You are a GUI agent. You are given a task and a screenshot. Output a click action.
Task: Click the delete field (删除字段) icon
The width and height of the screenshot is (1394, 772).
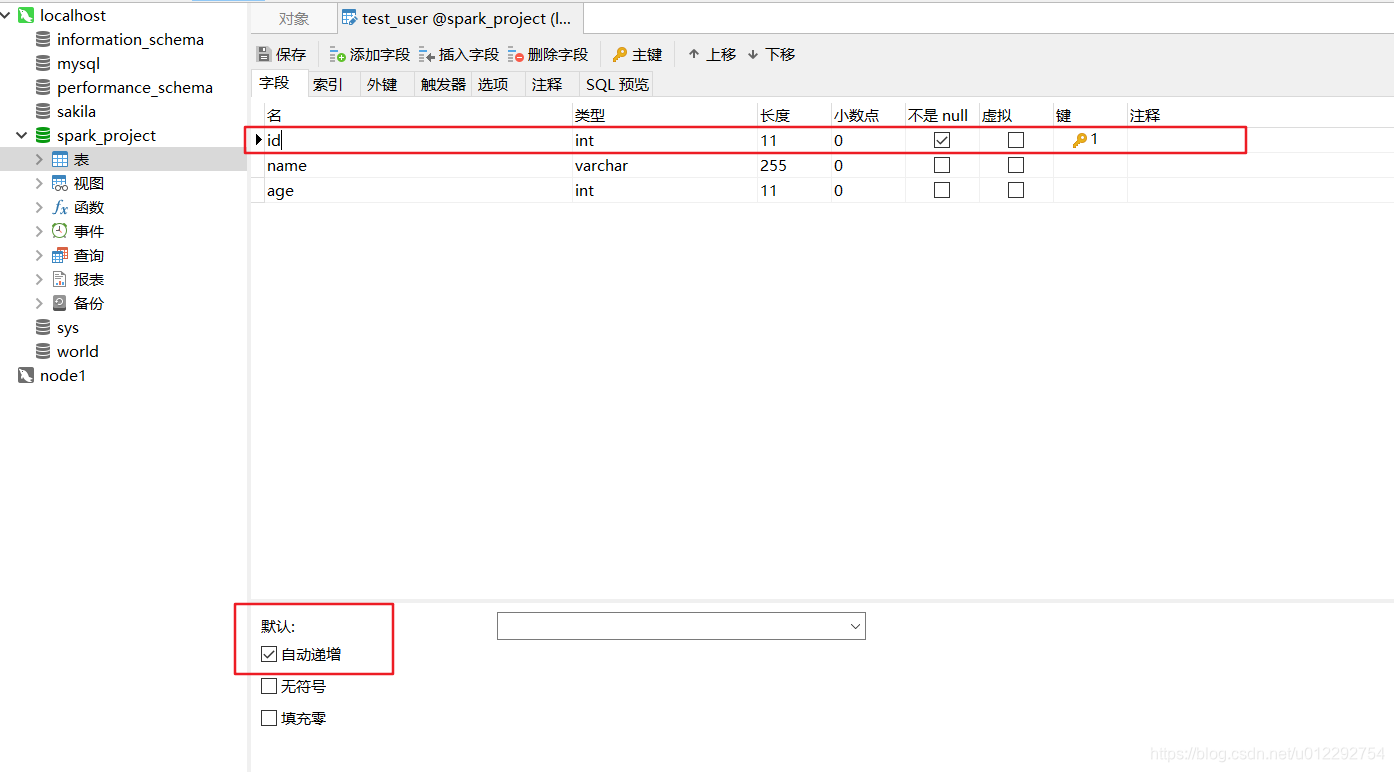516,54
